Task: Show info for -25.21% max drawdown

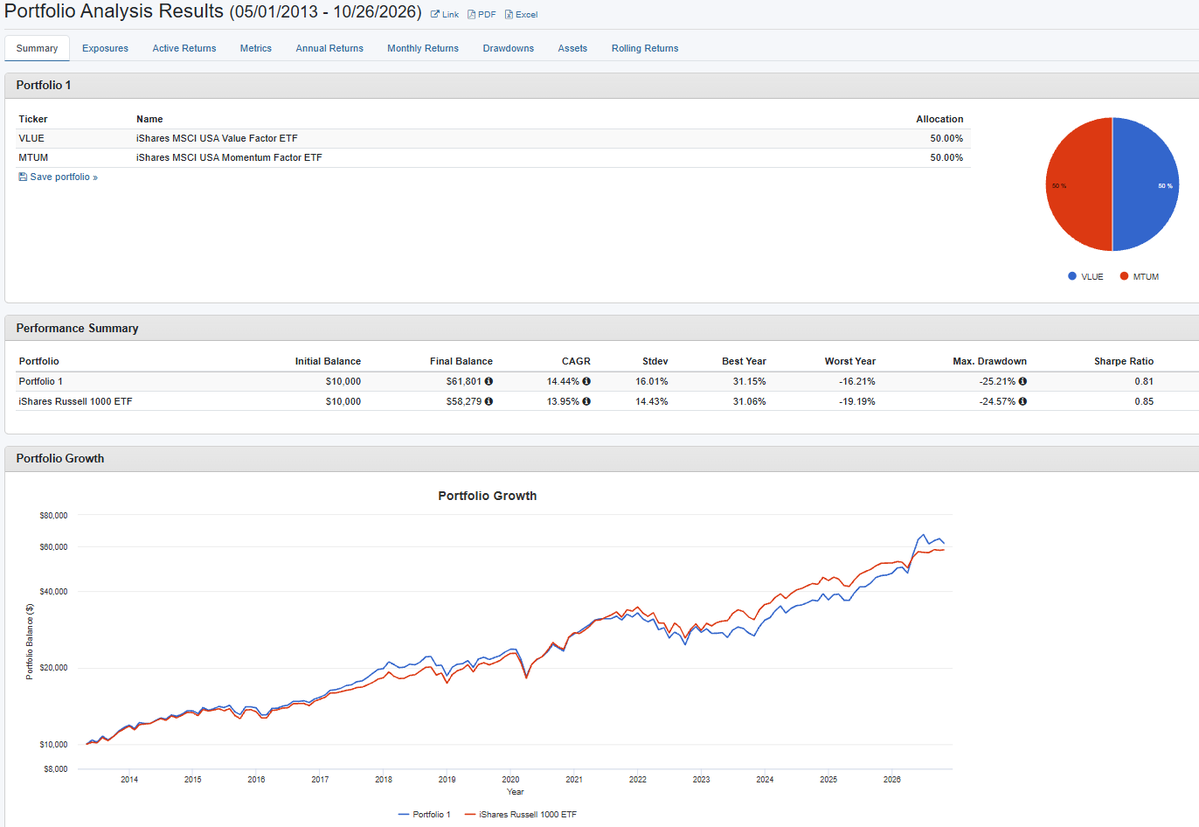Action: pyautogui.click(x=1022, y=381)
